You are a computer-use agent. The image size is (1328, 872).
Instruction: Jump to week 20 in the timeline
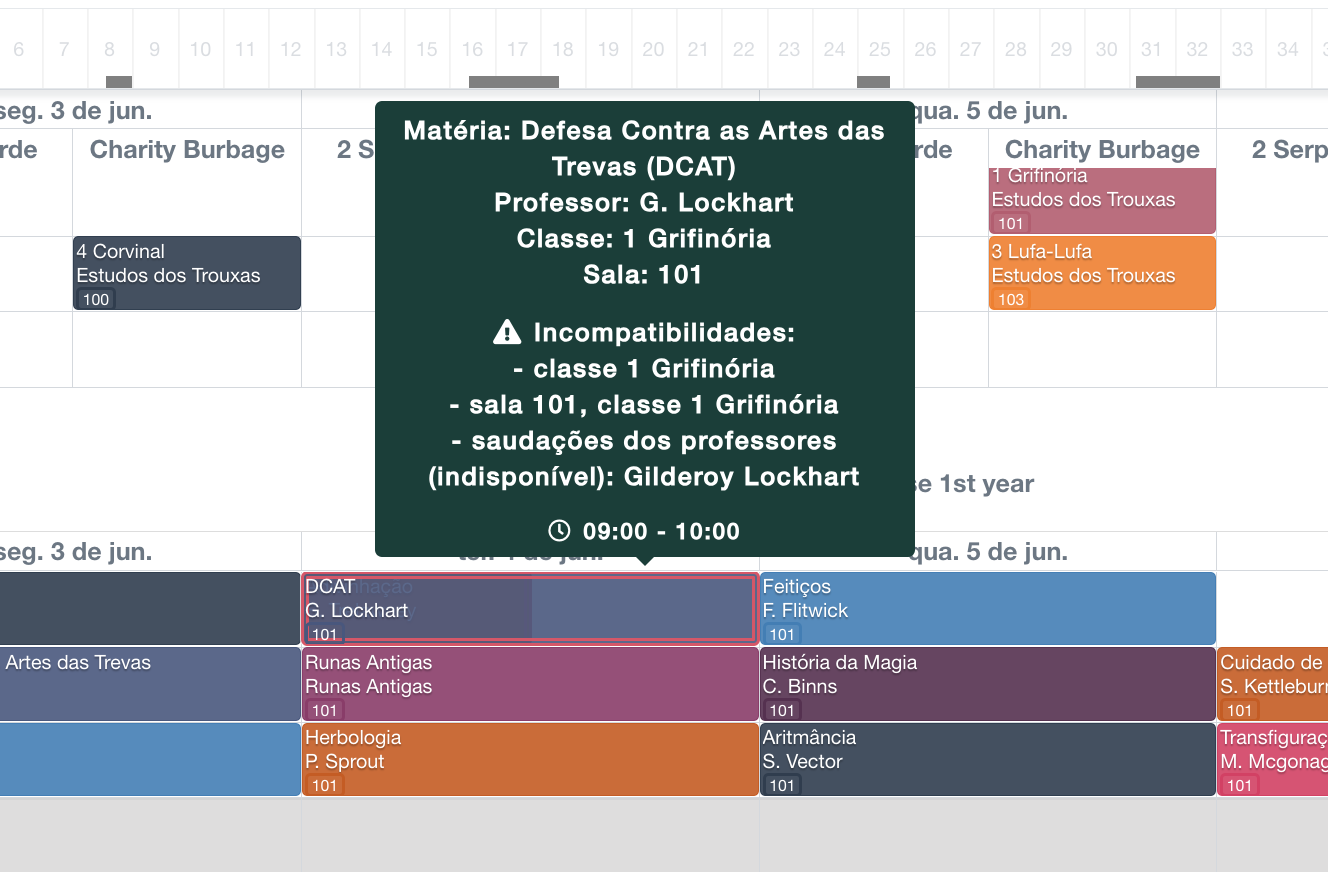[654, 49]
